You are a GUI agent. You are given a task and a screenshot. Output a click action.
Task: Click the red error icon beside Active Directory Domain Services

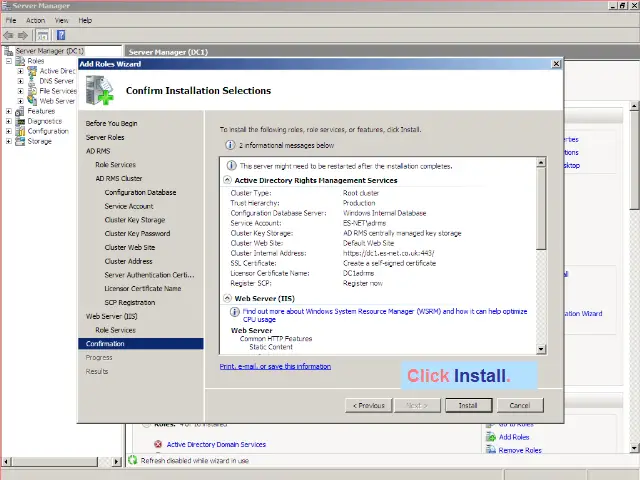click(x=158, y=444)
